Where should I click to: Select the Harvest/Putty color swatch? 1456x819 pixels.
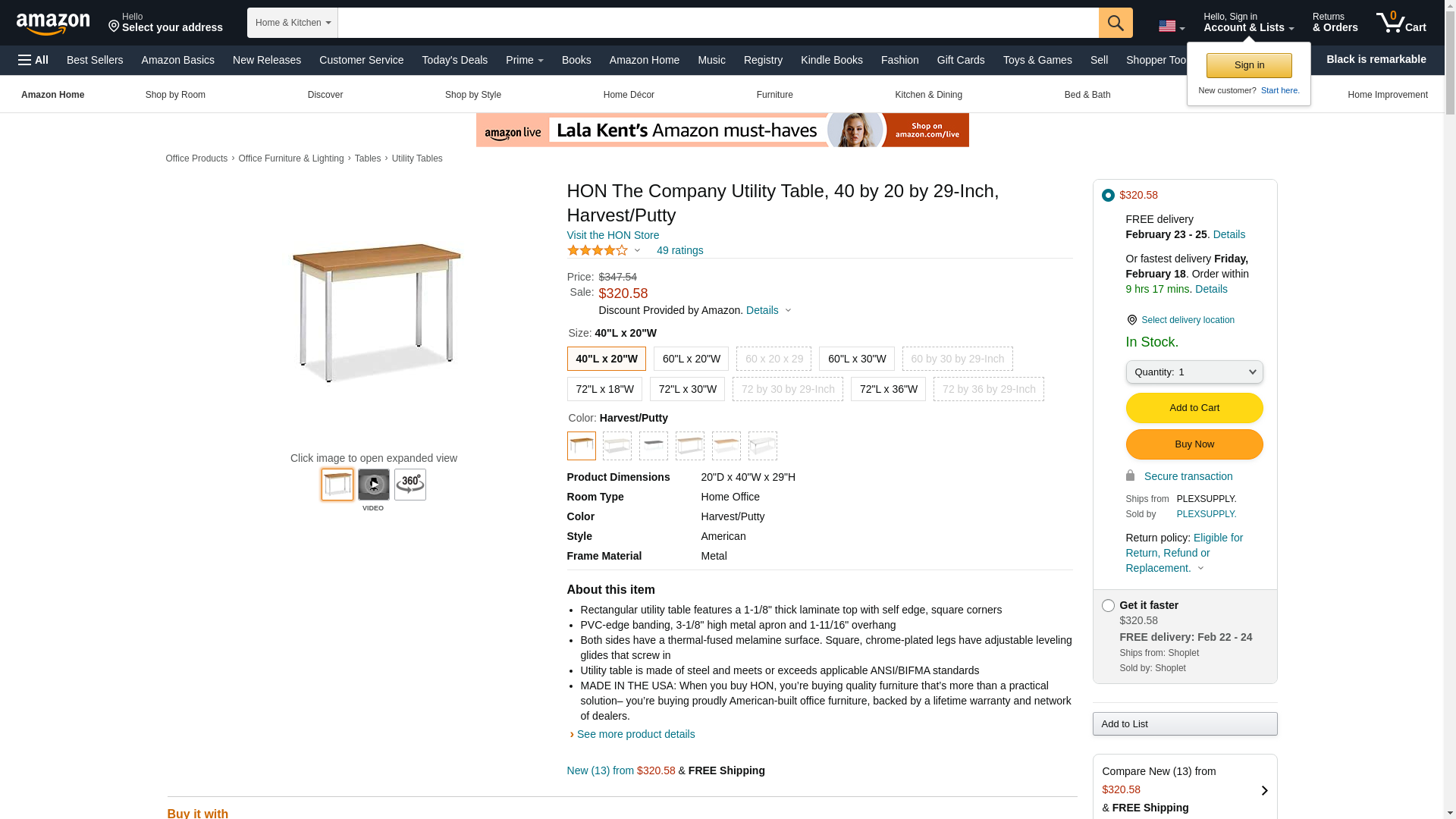[582, 446]
